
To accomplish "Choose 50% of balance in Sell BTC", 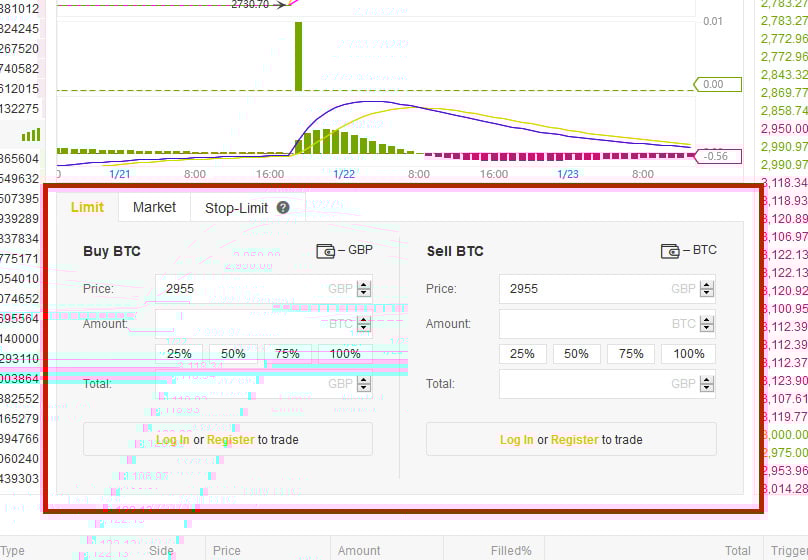I will [577, 354].
